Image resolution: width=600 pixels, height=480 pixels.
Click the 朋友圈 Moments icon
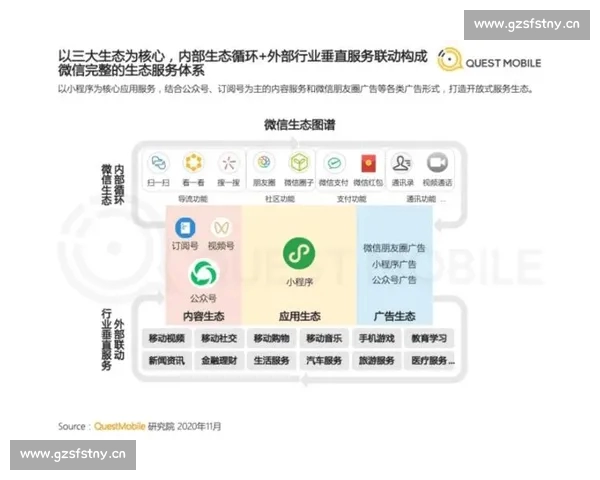[x=264, y=163]
